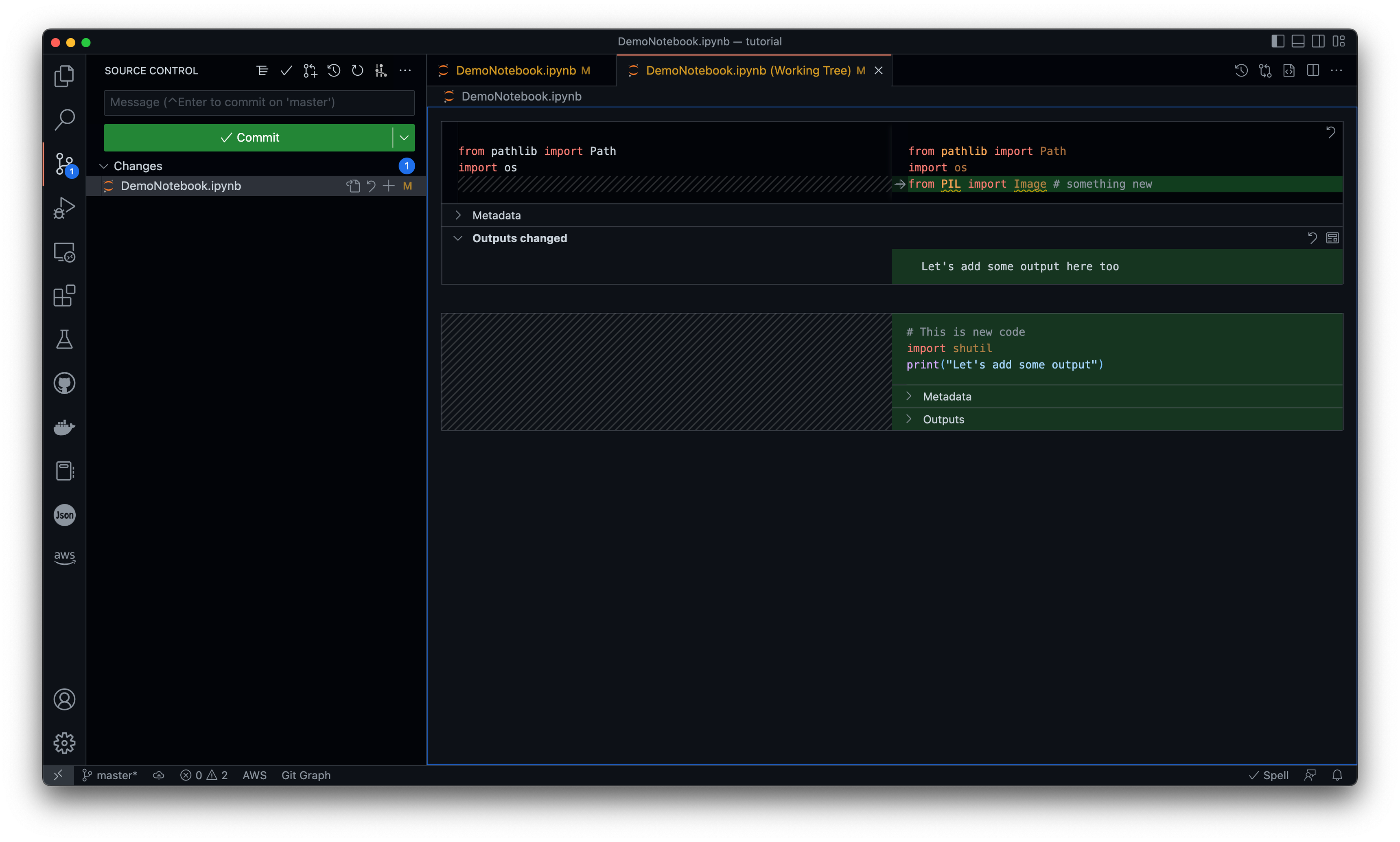Select DemoNotebook.ipynb in Changes list
The image size is (1400, 842).
coord(256,186)
